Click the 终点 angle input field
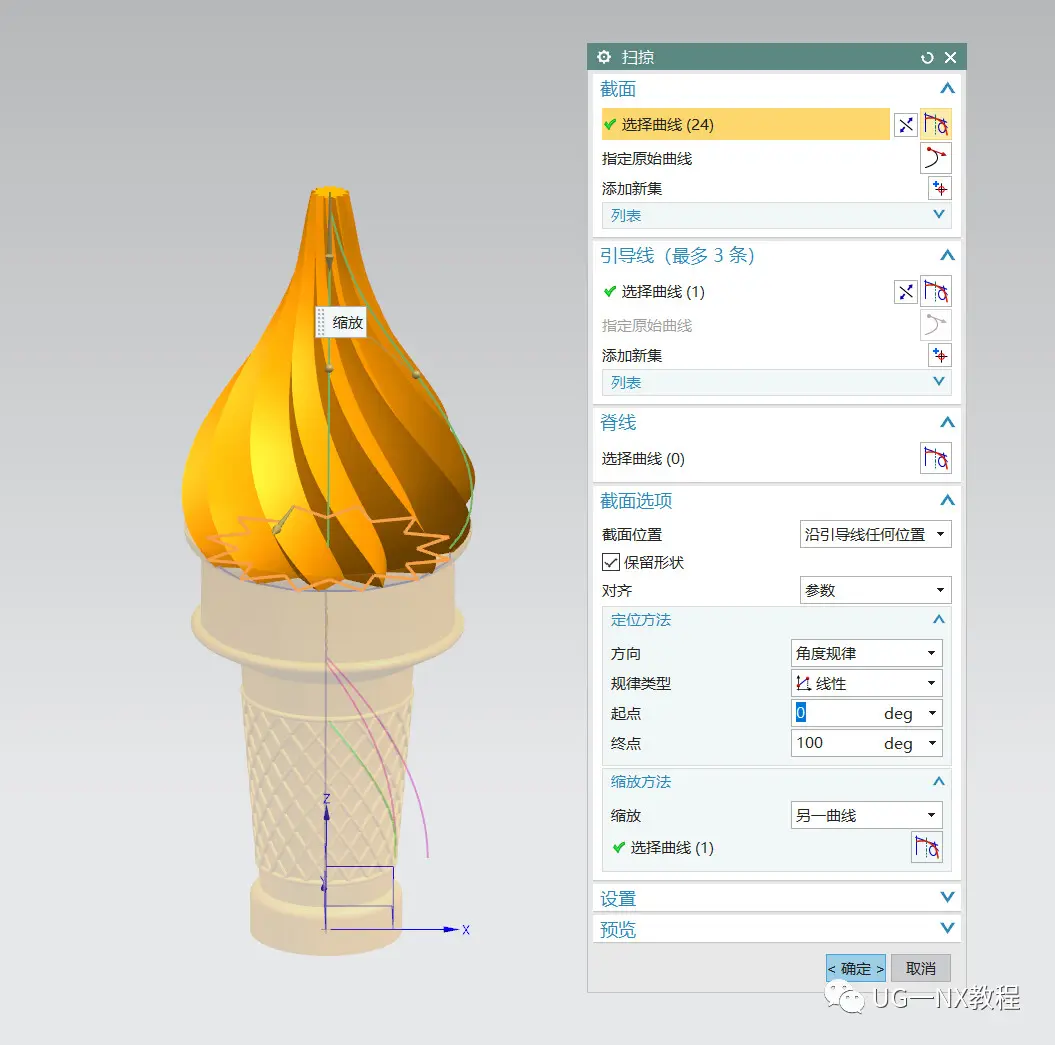1055x1045 pixels. (x=834, y=744)
